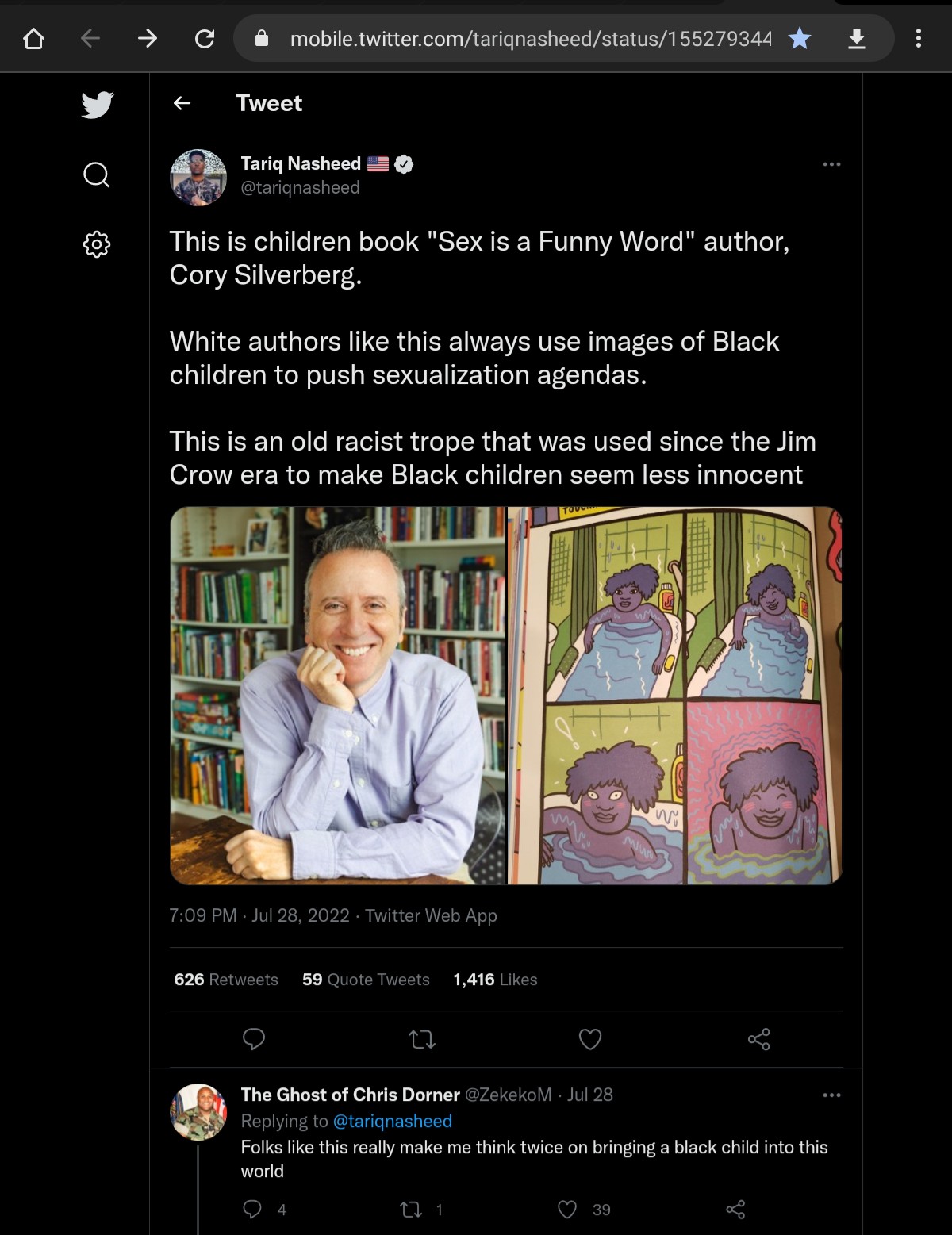Like the reply from The Ghost of Chris Dorner

(x=567, y=1209)
